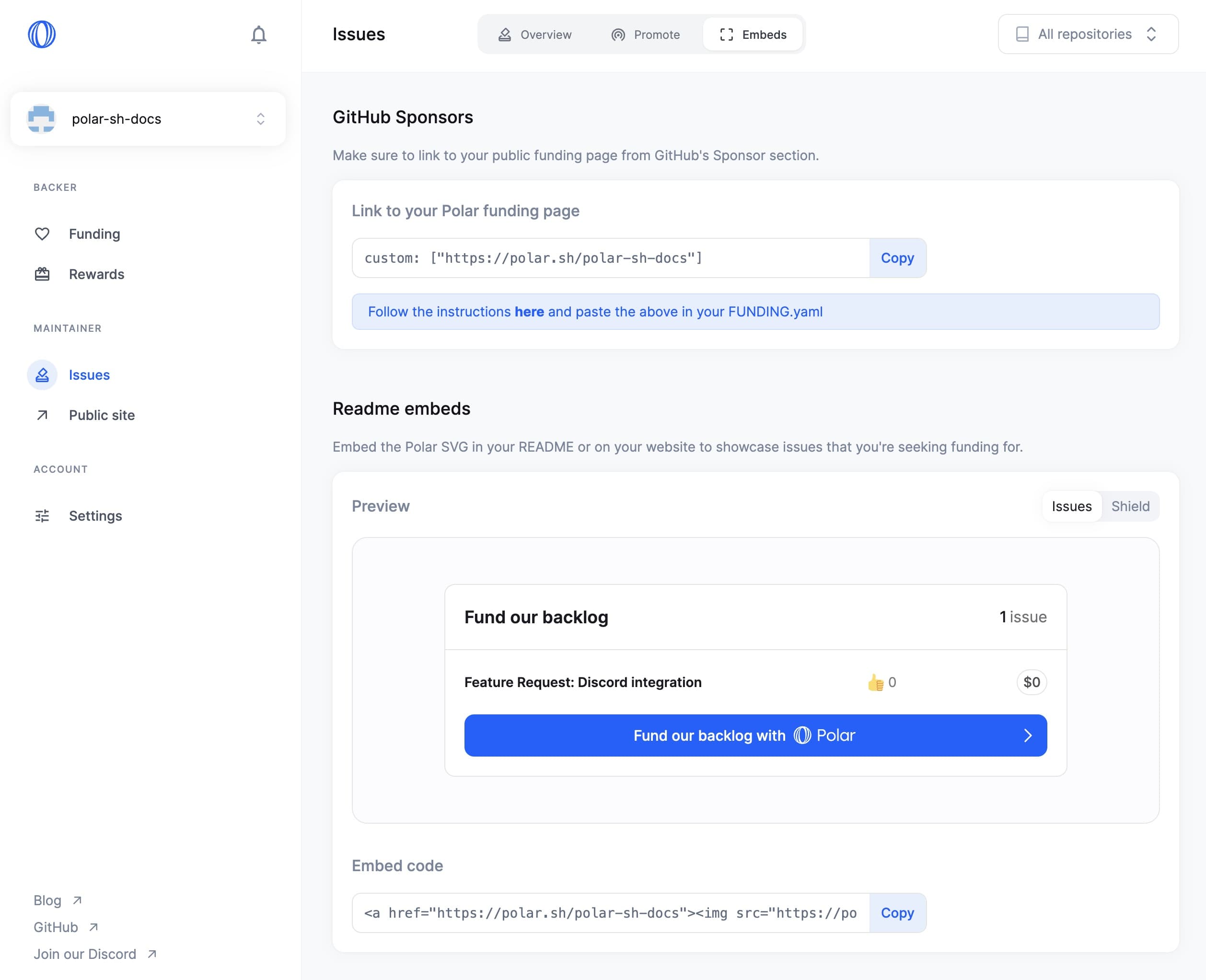
Task: Click the funding page custom link field
Action: click(x=611, y=258)
